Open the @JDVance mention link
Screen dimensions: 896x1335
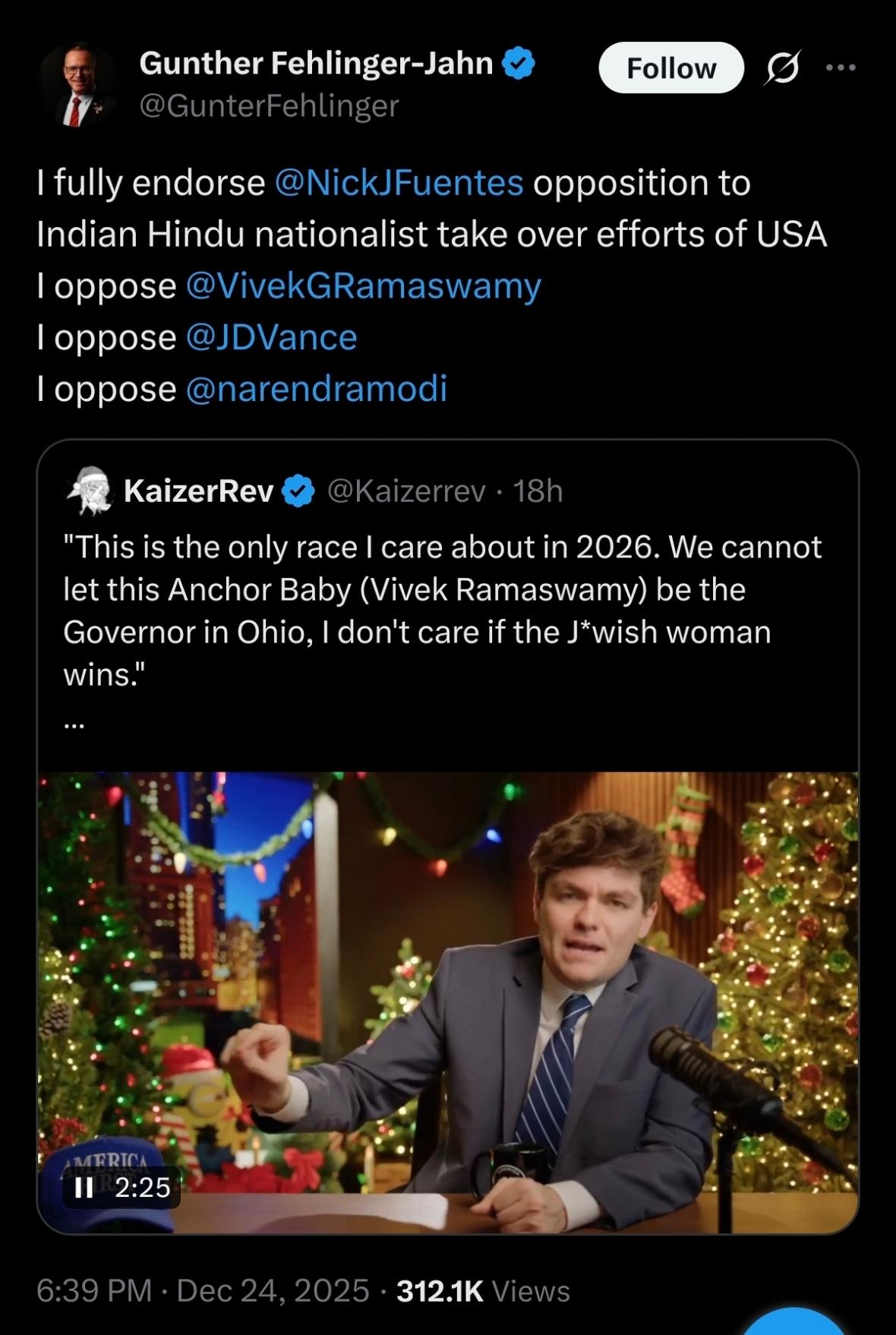[271, 338]
